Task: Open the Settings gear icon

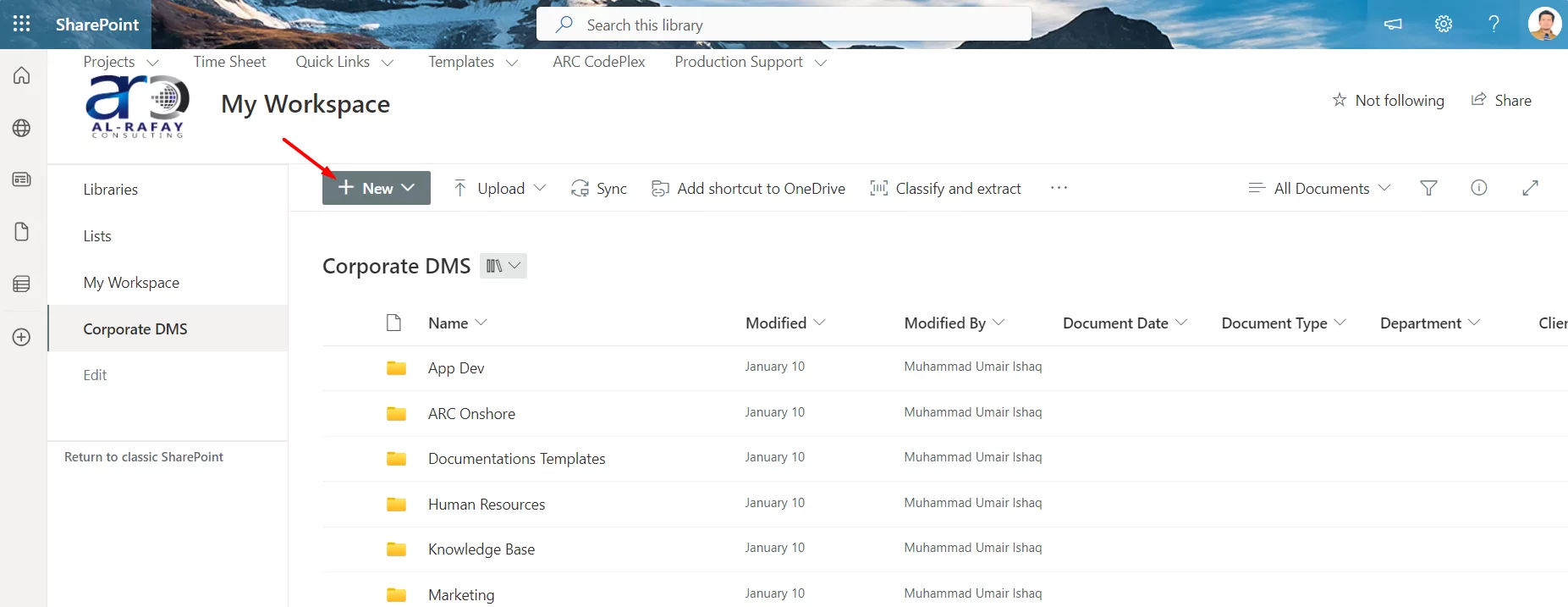Action: [x=1444, y=24]
